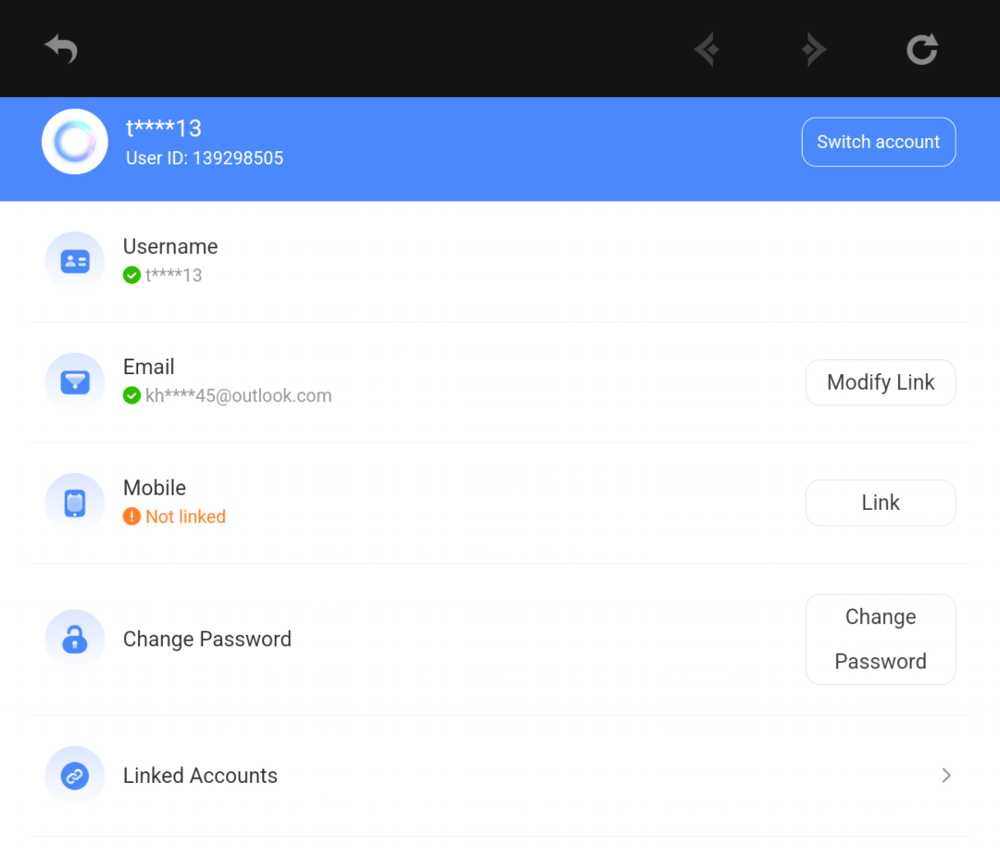This screenshot has height=859, width=1000.
Task: Click the Change Password lock icon
Action: (75, 639)
